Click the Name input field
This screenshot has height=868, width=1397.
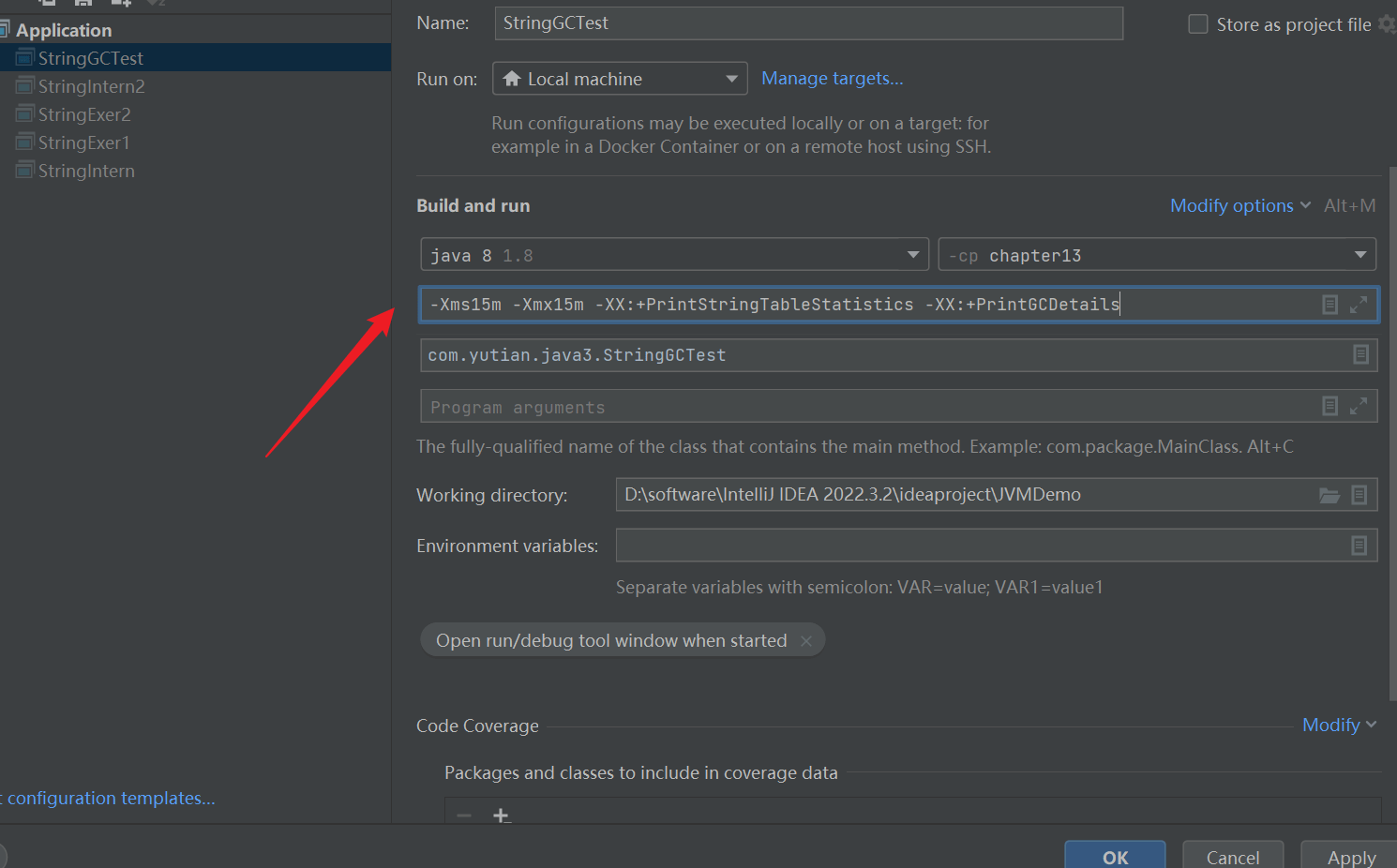click(x=807, y=23)
